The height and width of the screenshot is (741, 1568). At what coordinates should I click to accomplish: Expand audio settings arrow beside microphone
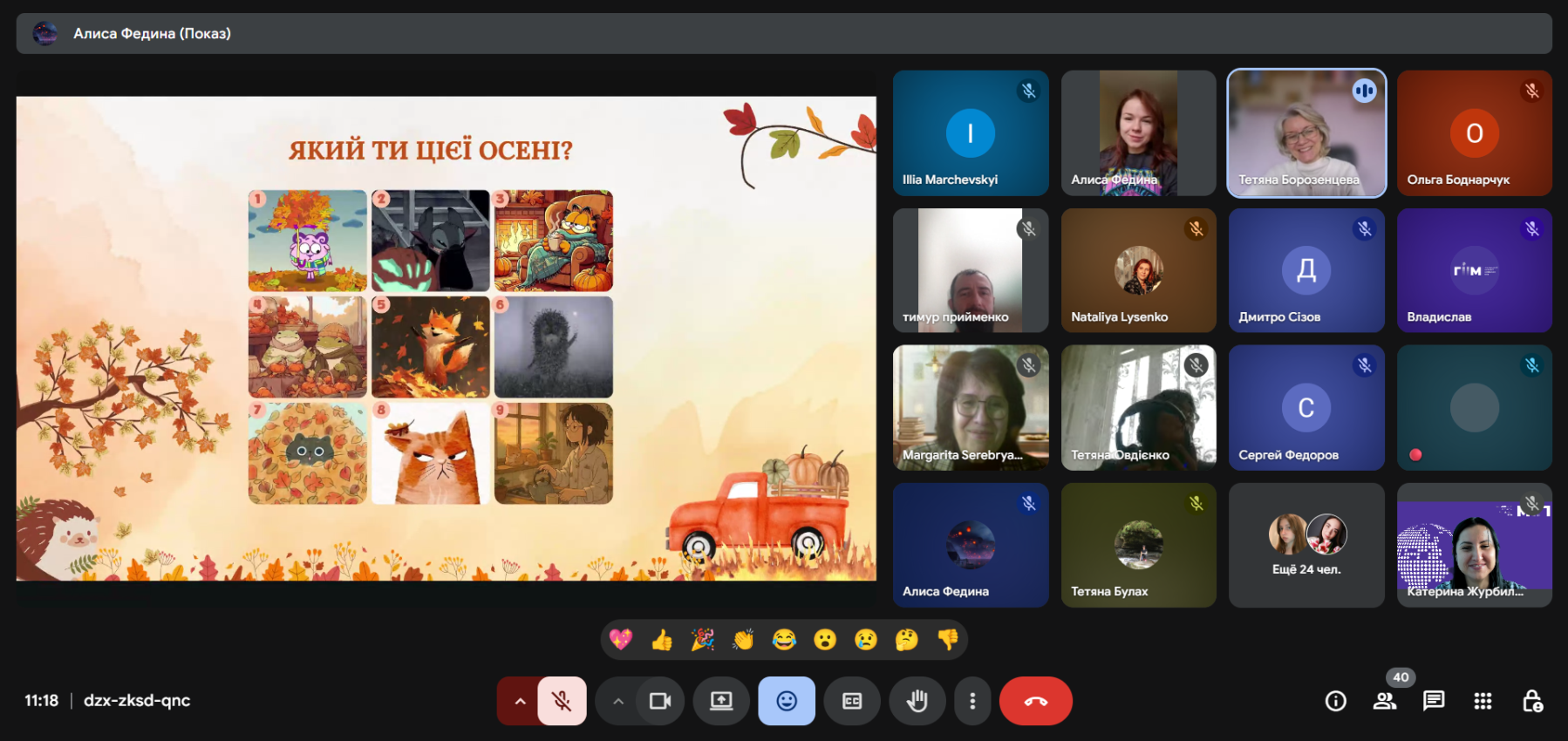[x=520, y=701]
